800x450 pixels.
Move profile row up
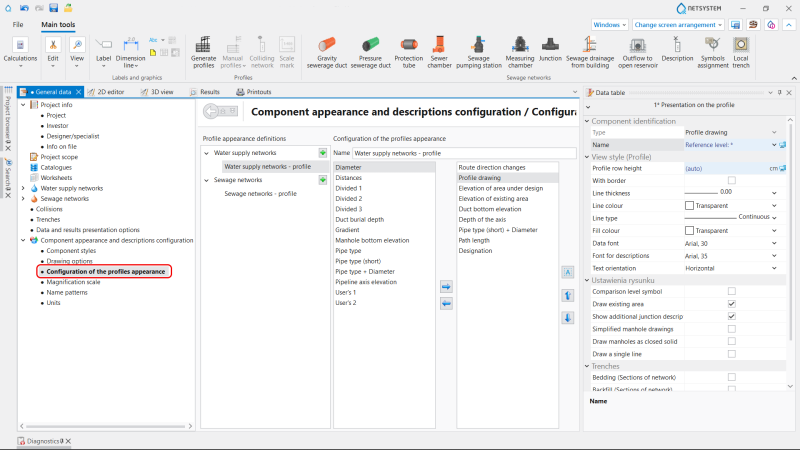(x=568, y=295)
